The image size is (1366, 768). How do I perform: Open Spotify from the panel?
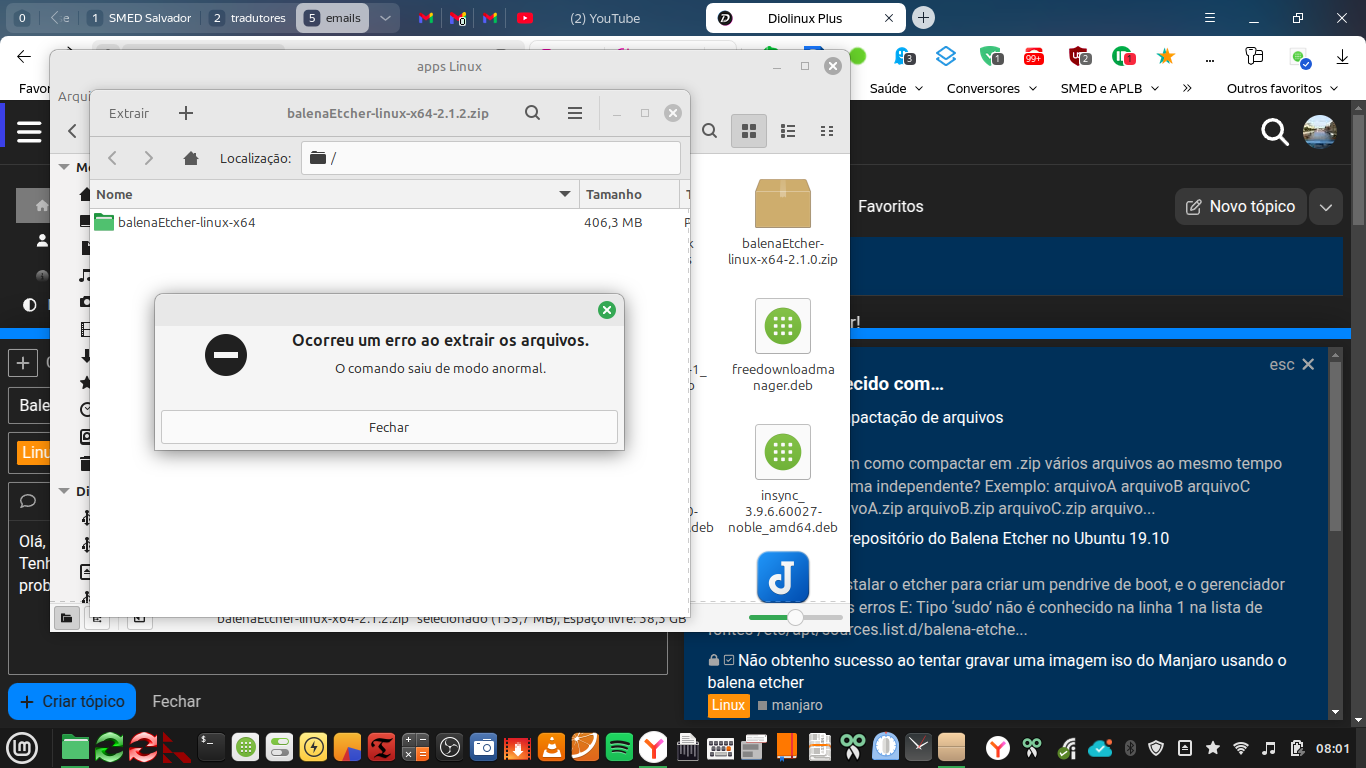pos(619,746)
